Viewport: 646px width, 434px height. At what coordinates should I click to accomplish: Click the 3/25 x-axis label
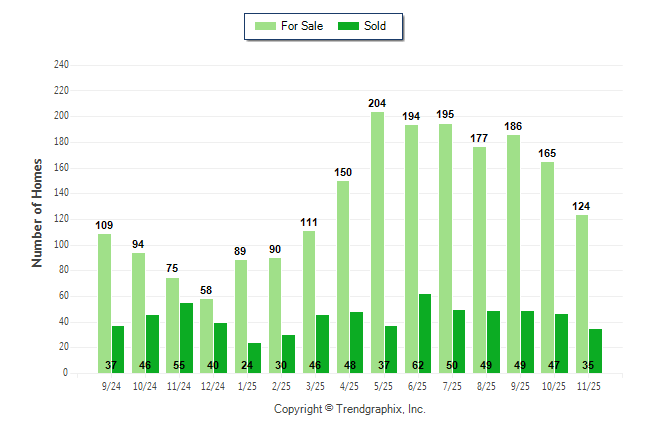pos(316,384)
